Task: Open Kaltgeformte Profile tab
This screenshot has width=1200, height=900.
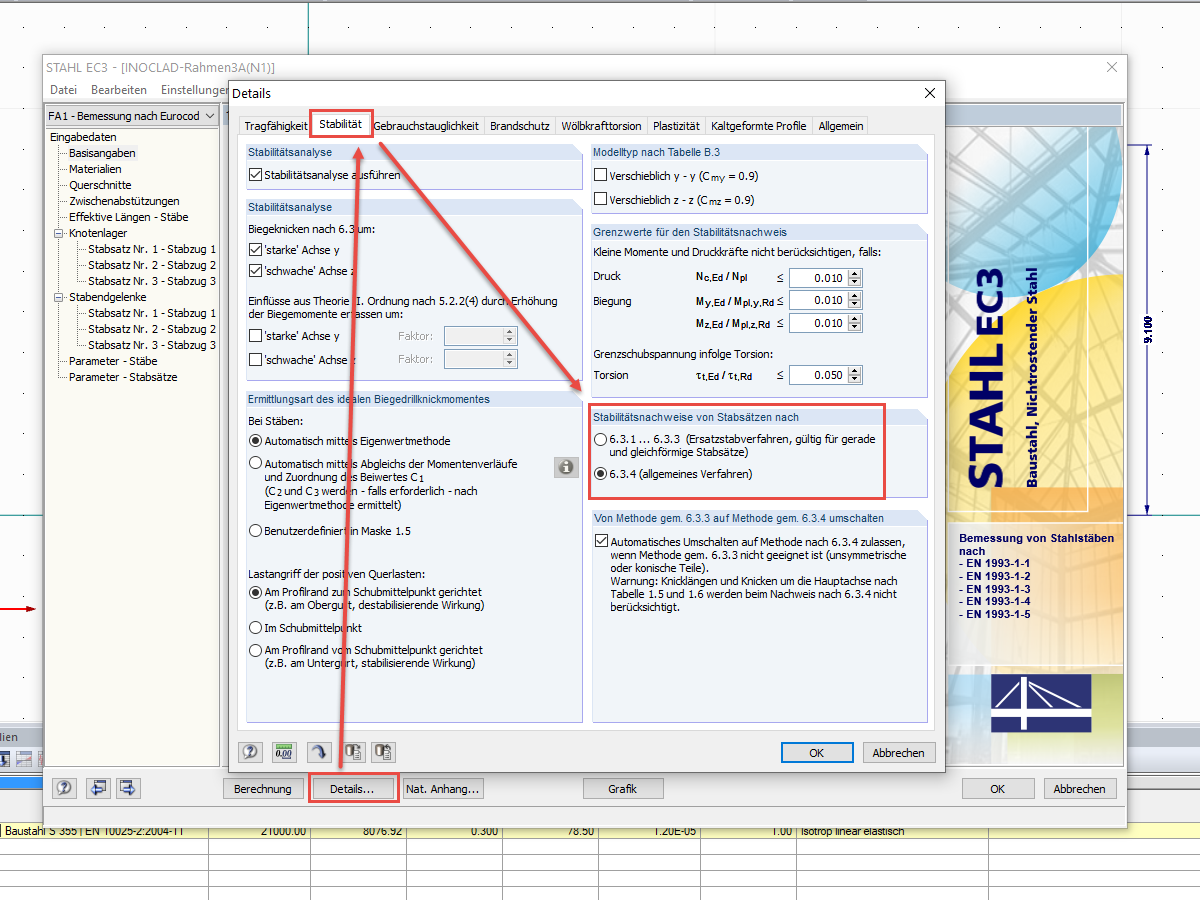Action: [758, 126]
